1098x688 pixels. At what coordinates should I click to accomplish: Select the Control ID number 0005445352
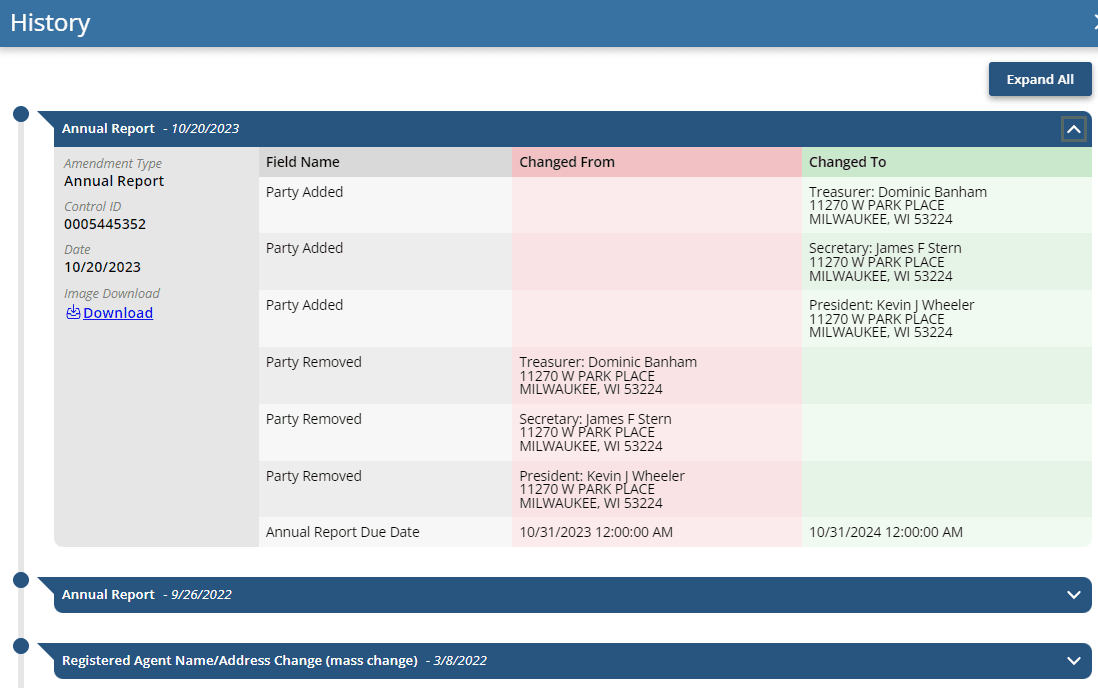coord(105,224)
